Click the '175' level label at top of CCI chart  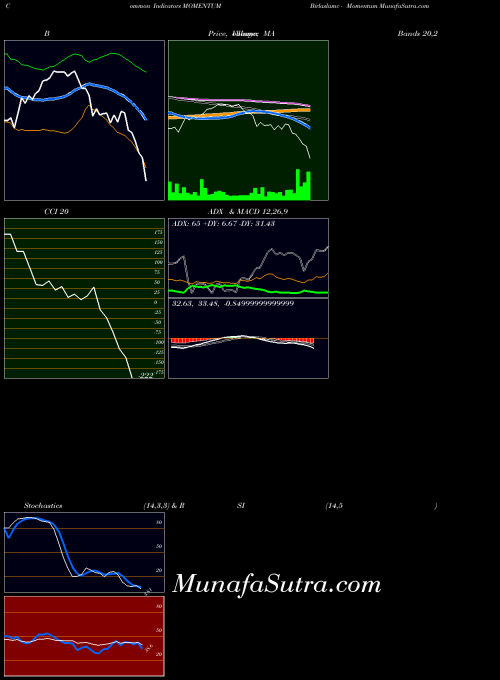click(158, 232)
